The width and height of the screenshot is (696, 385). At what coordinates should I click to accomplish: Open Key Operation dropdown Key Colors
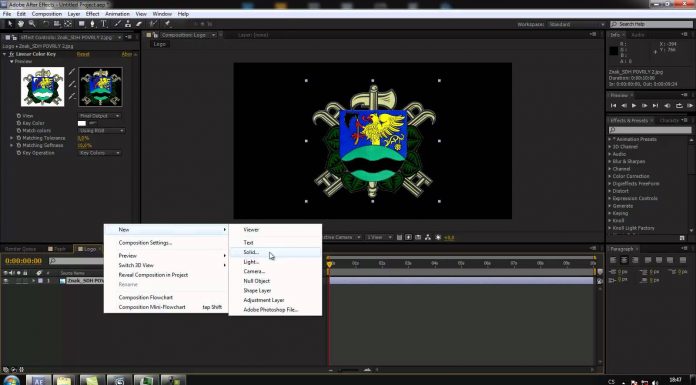click(x=99, y=153)
